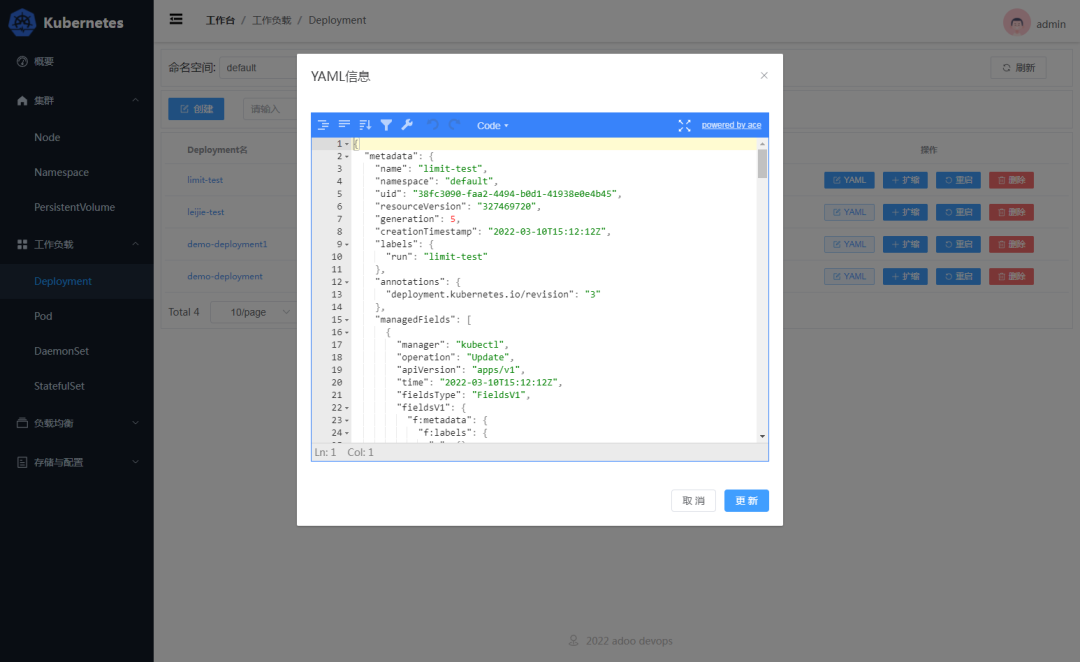The height and width of the screenshot is (662, 1080).
Task: Open the Pod page in sidebar
Action: point(43,316)
